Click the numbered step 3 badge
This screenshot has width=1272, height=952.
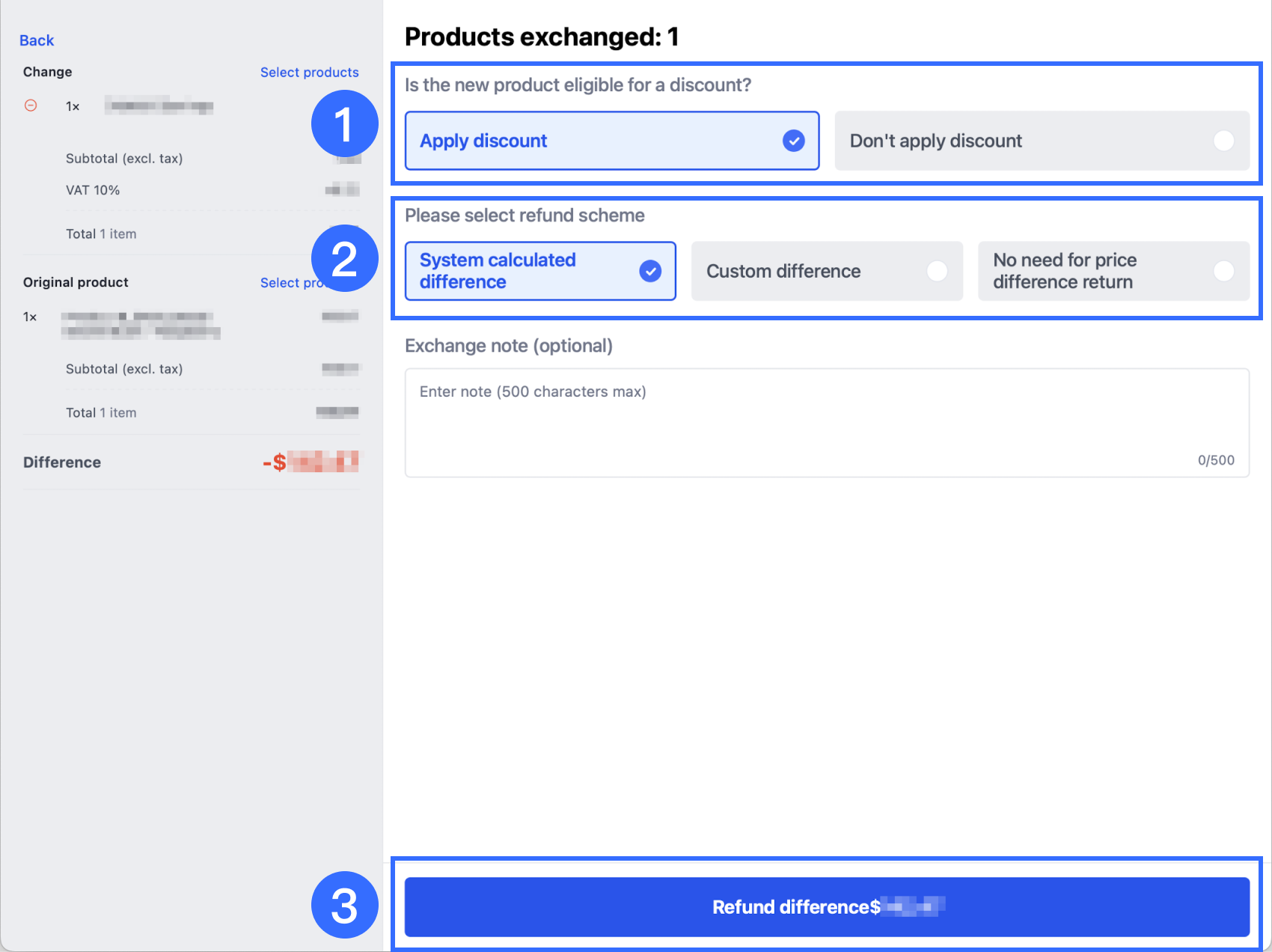344,905
